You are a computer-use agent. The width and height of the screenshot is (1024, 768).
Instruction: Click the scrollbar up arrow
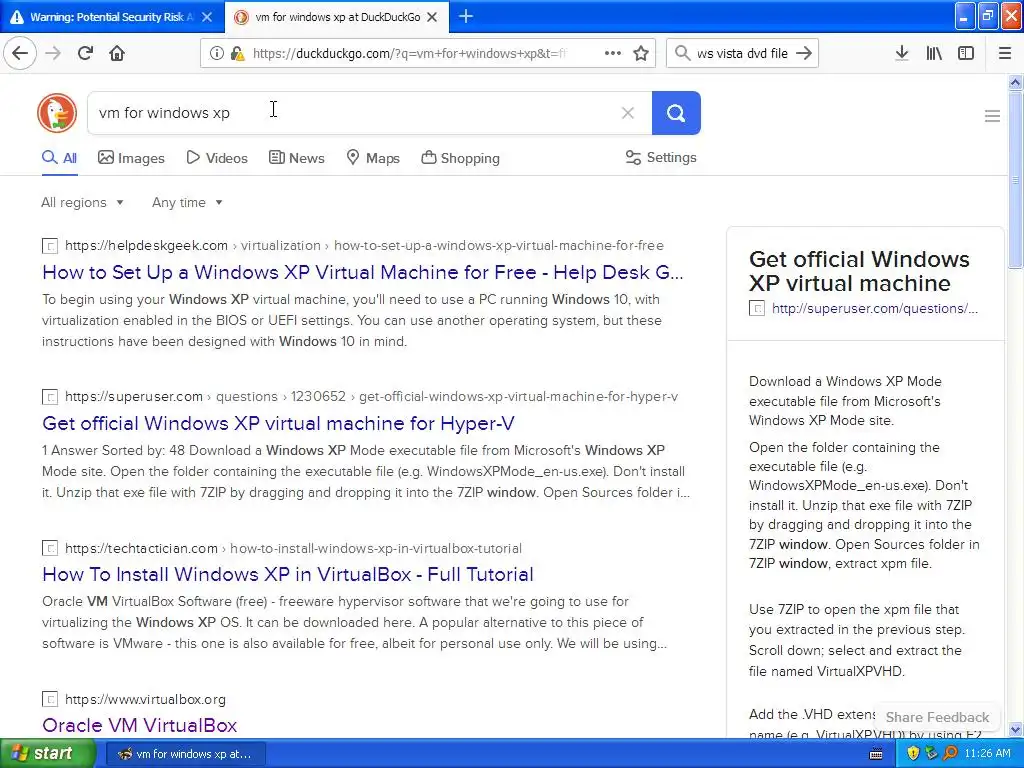pos(1015,82)
